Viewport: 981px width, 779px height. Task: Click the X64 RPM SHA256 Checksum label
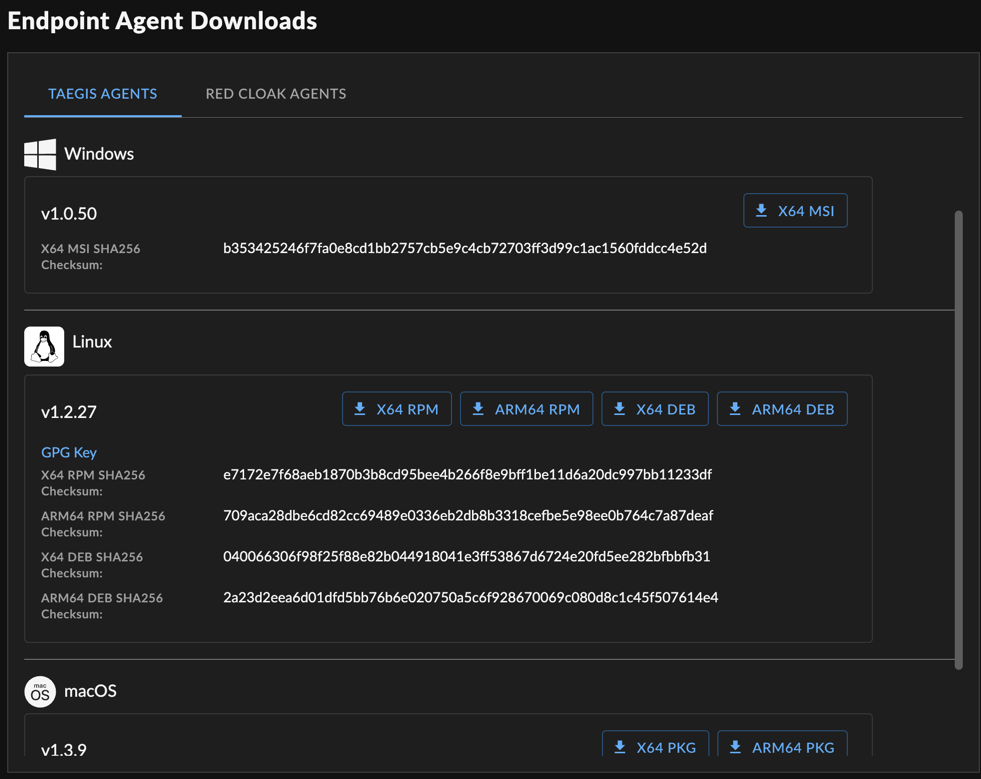[x=93, y=483]
